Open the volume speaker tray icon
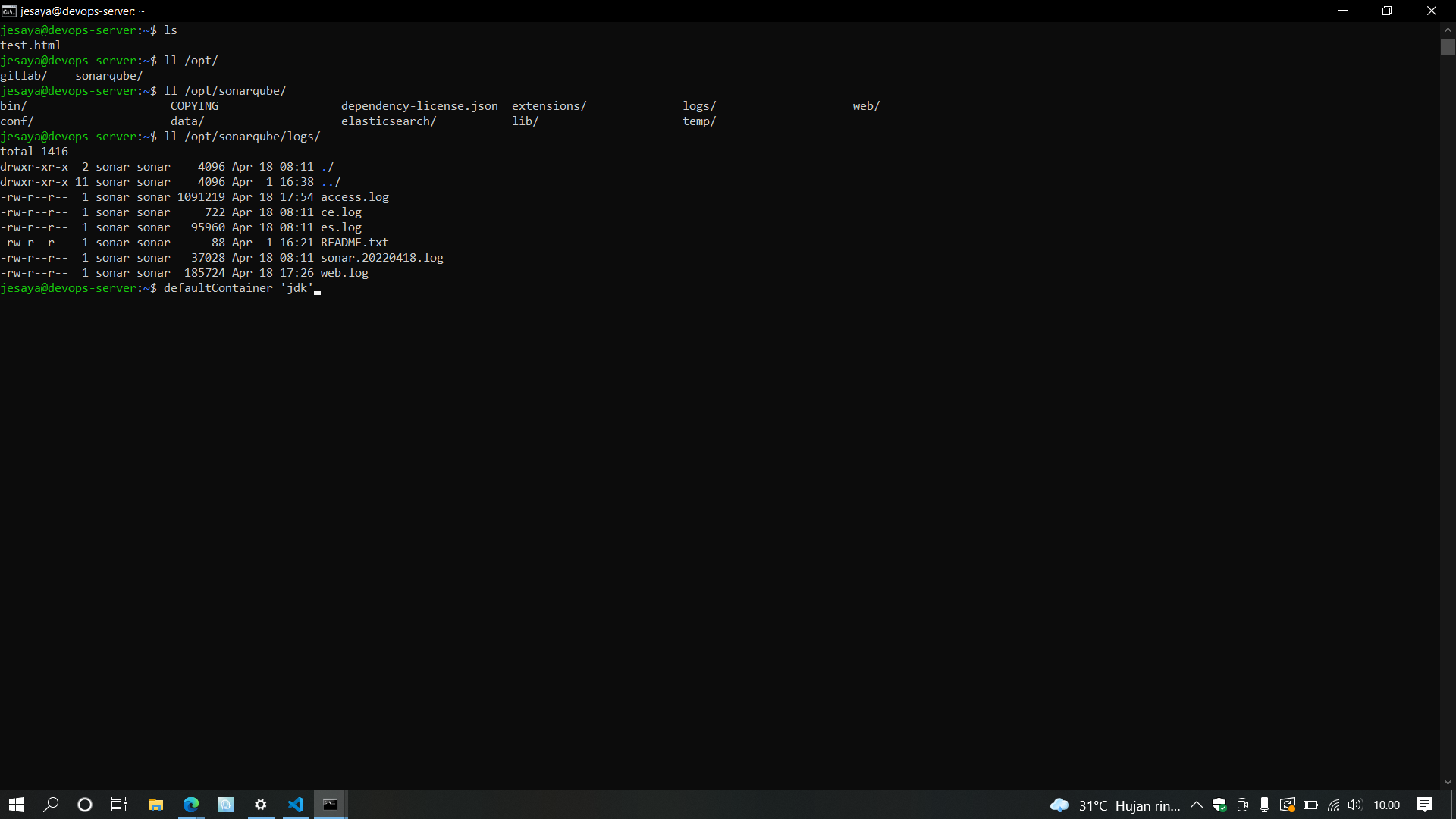This screenshot has height=819, width=1456. click(1355, 805)
